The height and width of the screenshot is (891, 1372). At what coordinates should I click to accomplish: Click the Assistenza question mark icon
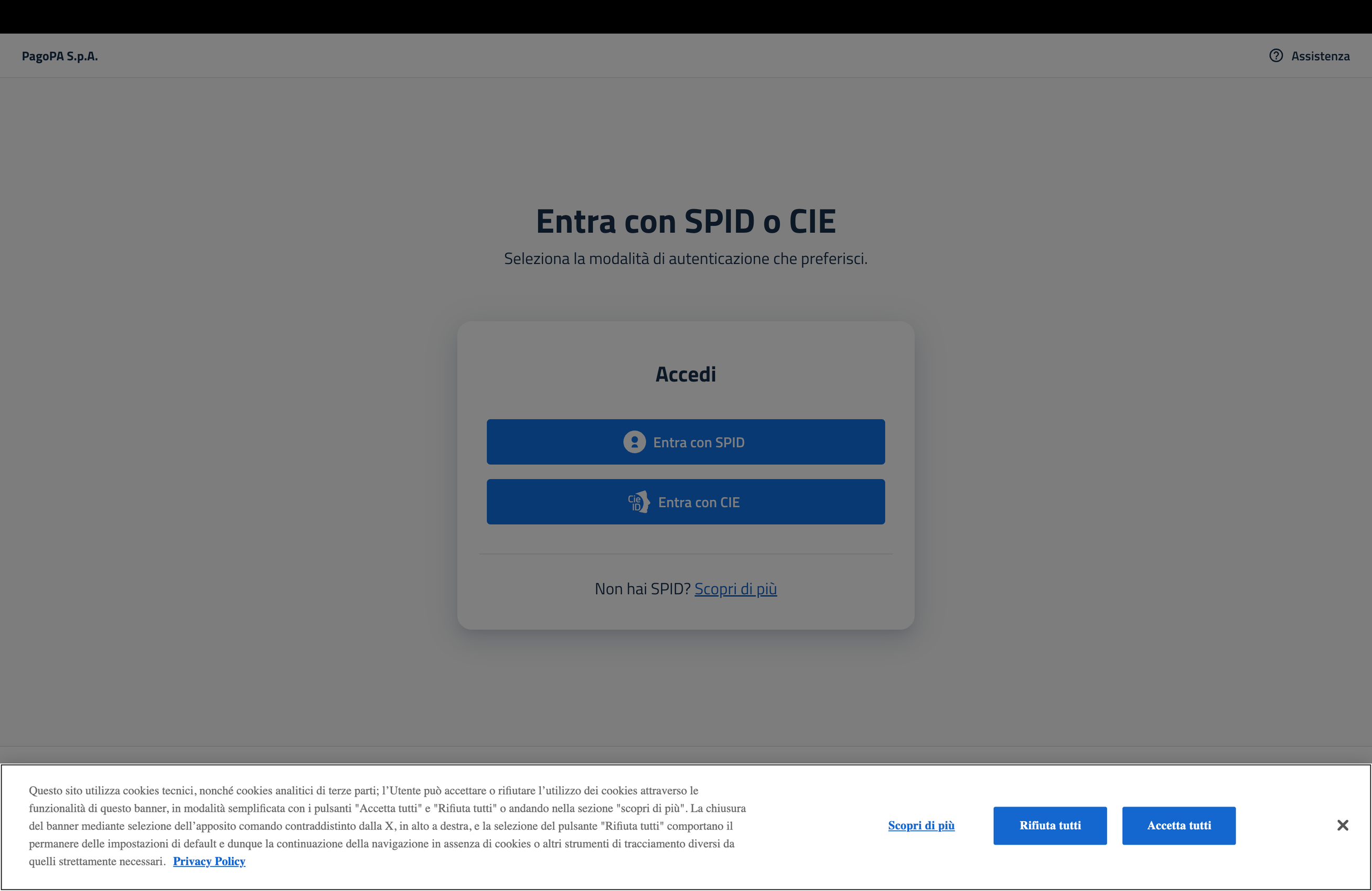(x=1275, y=56)
